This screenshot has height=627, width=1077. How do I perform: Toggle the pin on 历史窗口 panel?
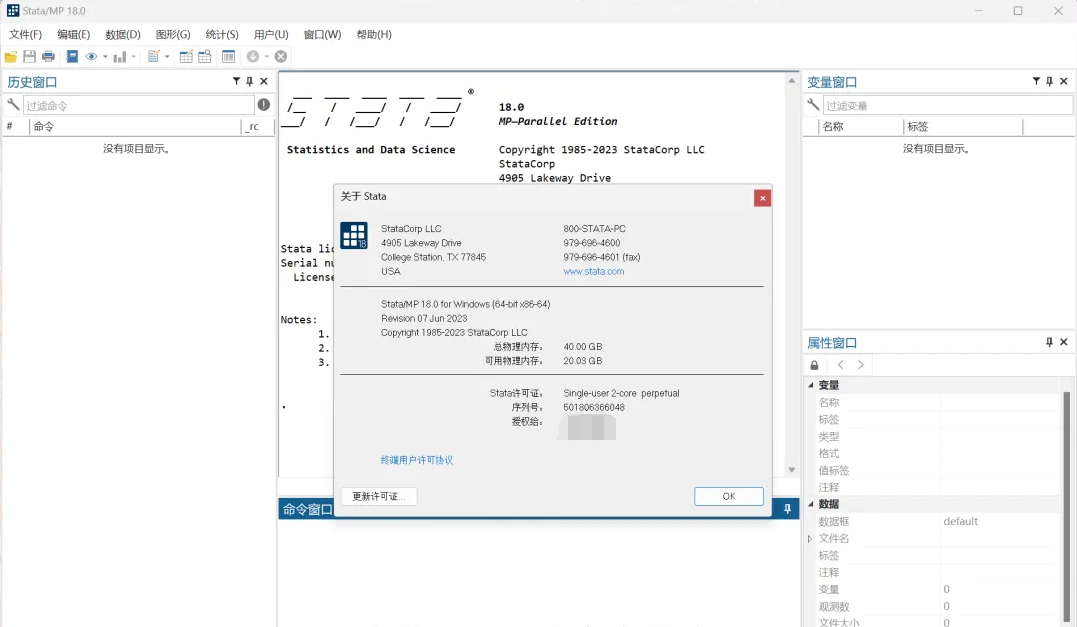tap(250, 81)
